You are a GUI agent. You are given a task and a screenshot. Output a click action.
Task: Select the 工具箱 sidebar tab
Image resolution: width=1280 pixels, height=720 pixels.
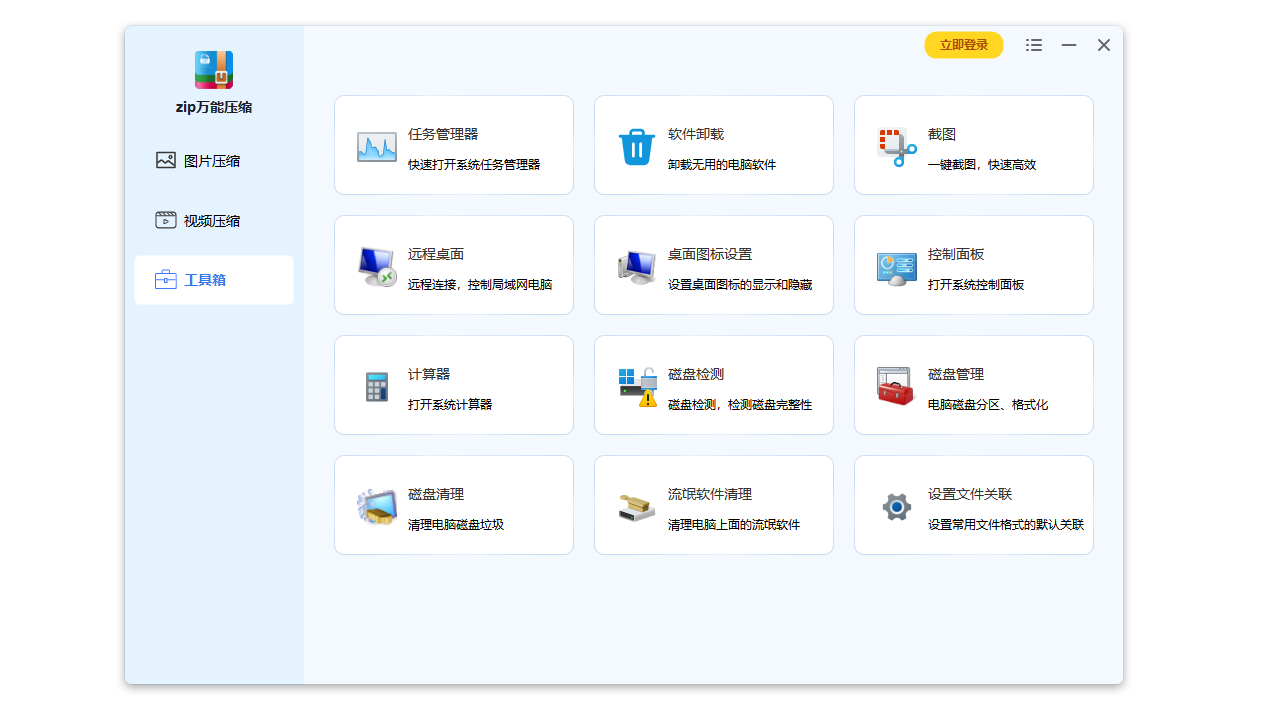pos(213,280)
